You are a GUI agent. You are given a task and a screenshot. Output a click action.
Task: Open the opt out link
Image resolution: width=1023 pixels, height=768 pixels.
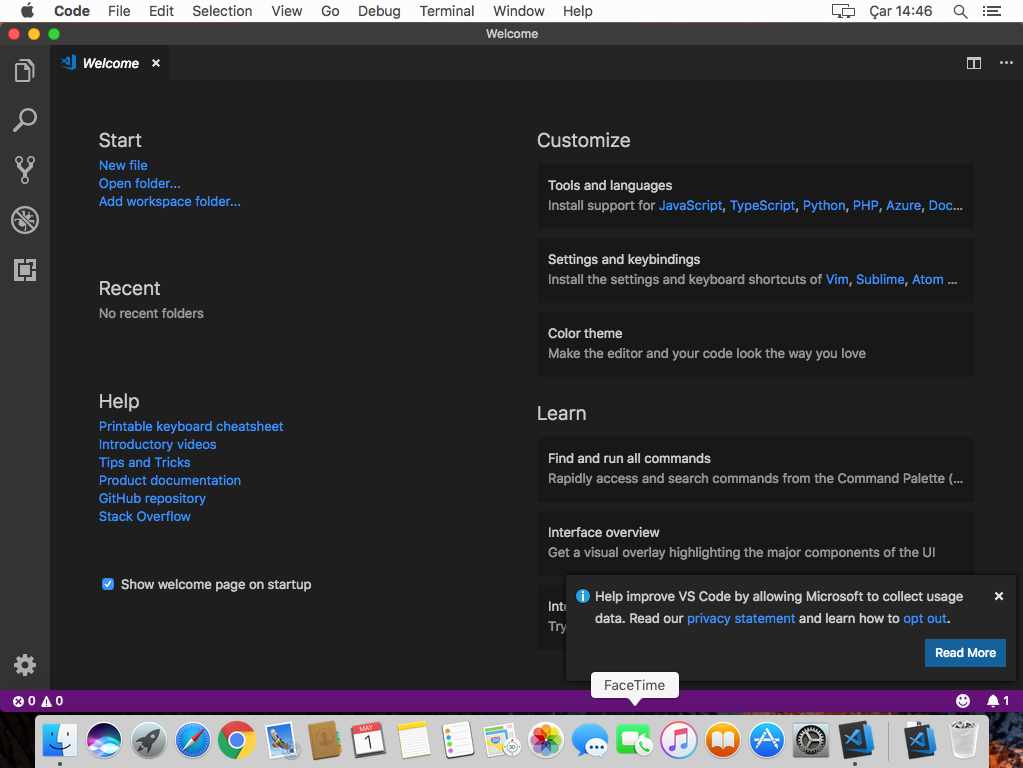coord(924,618)
